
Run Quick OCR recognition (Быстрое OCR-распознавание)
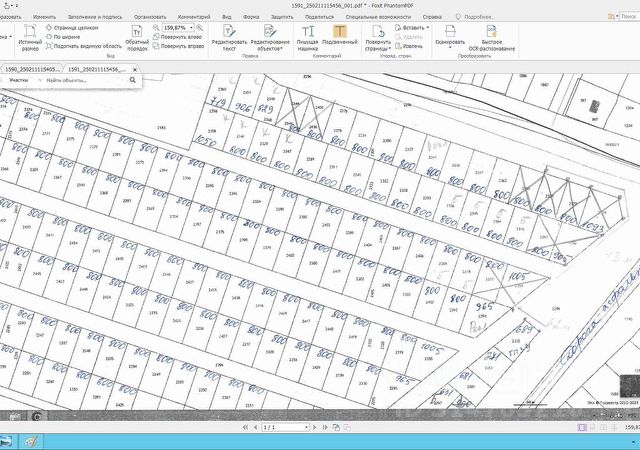(491, 38)
